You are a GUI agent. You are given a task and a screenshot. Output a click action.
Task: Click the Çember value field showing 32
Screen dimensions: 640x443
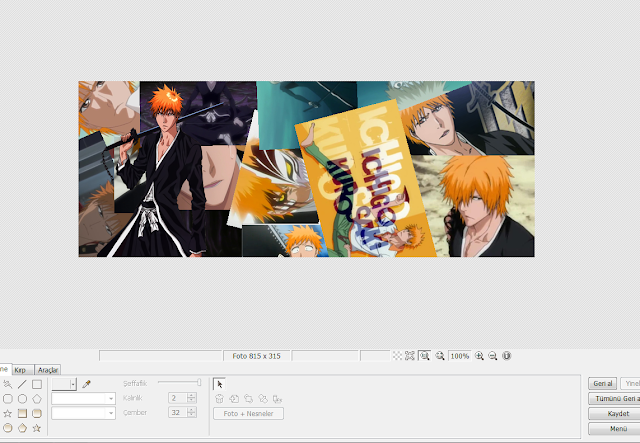click(178, 412)
